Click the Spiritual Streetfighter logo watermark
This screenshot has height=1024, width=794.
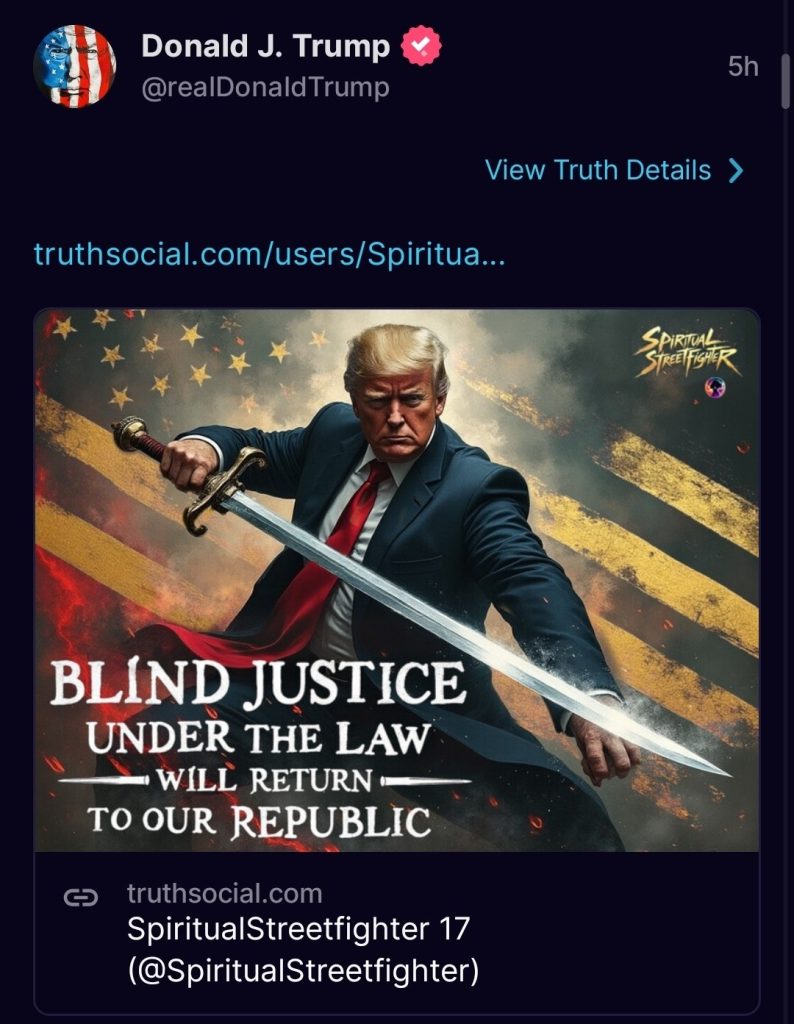pos(687,353)
